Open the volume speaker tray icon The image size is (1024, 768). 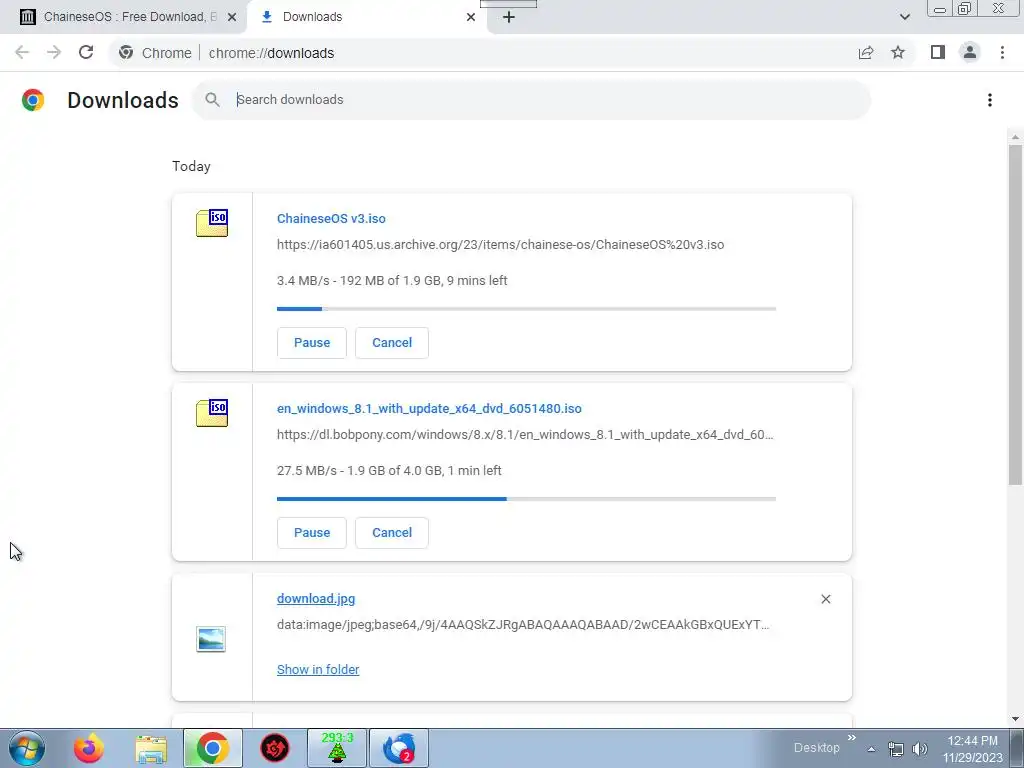tap(920, 750)
